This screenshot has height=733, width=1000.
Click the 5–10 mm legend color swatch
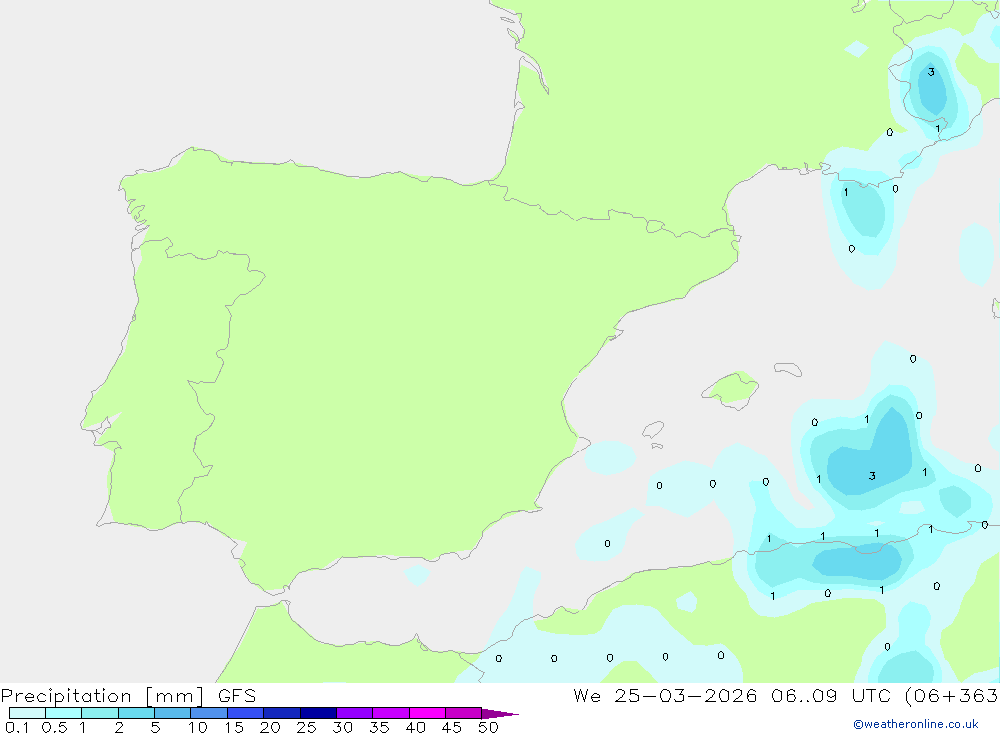point(173,713)
